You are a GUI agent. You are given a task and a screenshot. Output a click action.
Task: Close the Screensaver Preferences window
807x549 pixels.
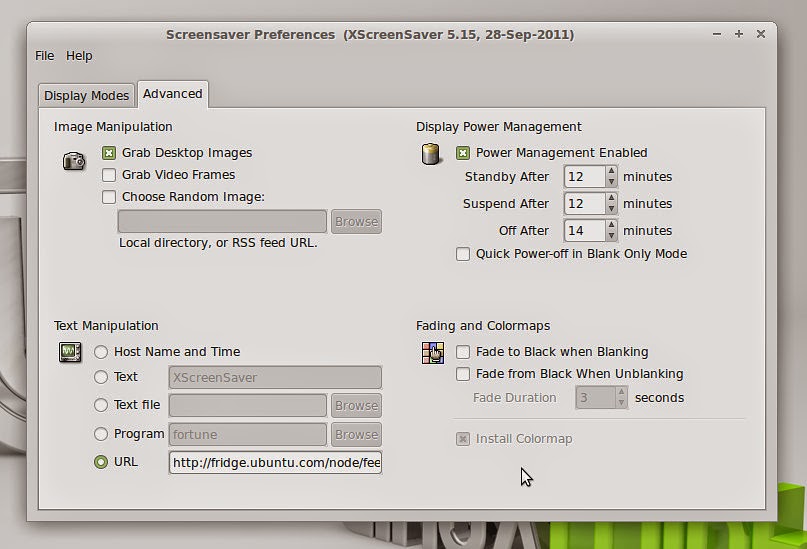pos(761,34)
